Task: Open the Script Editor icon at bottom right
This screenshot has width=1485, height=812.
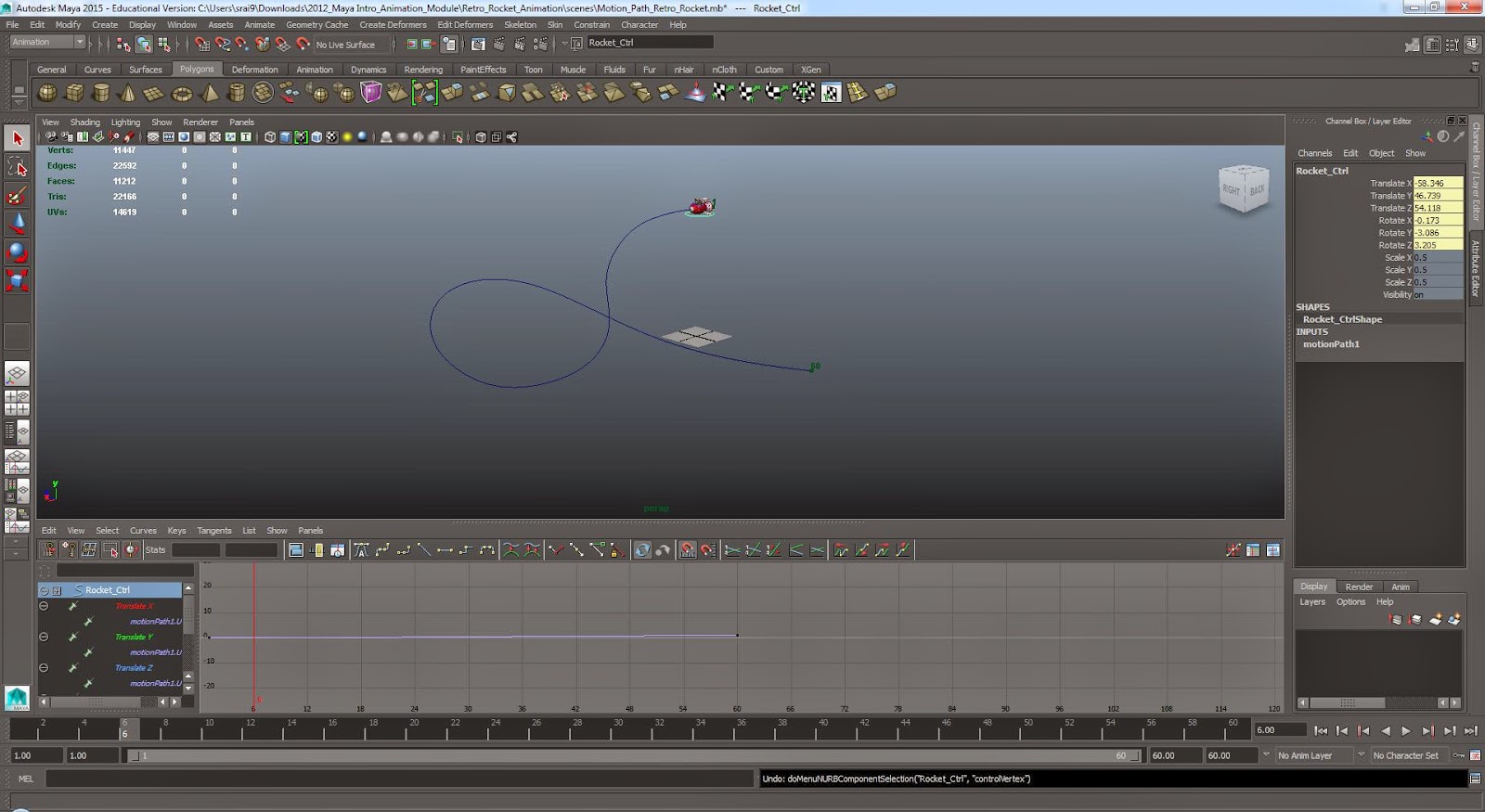Action: tap(1475, 779)
